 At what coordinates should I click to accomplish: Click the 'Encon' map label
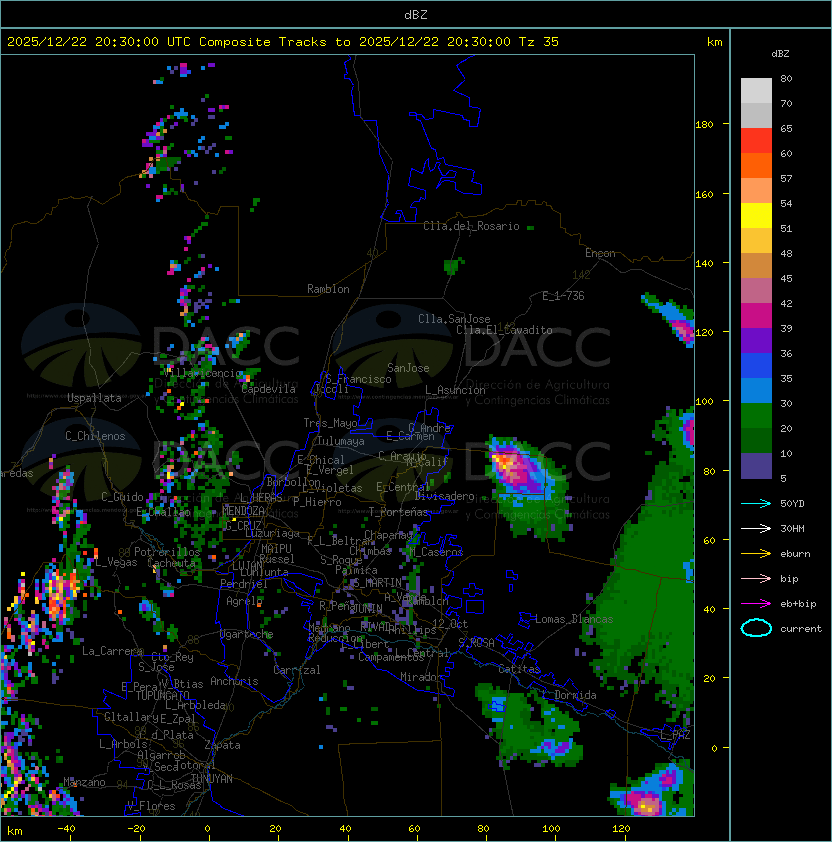(600, 253)
